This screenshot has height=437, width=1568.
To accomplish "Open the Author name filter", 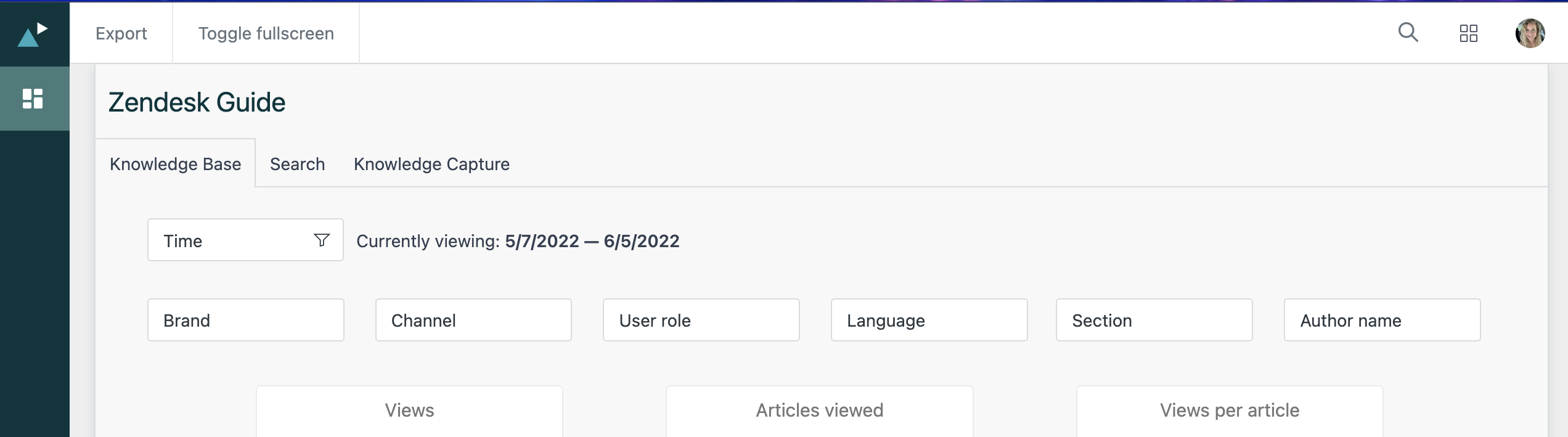I will point(1382,321).
